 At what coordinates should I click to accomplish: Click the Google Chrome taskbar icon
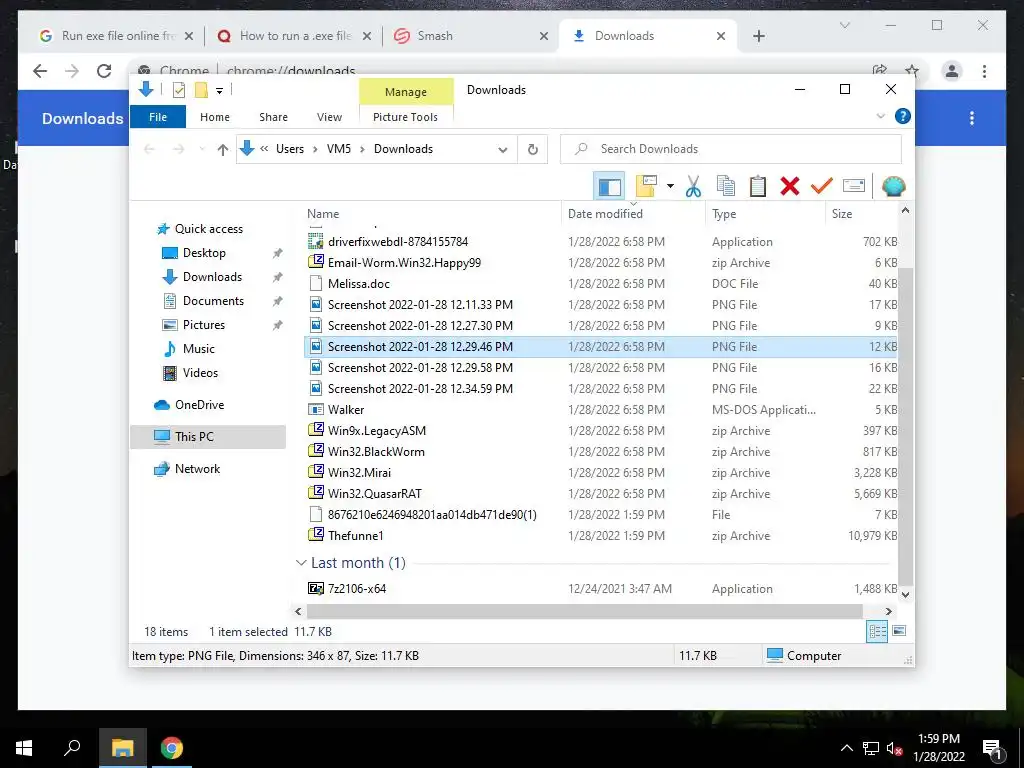point(172,748)
